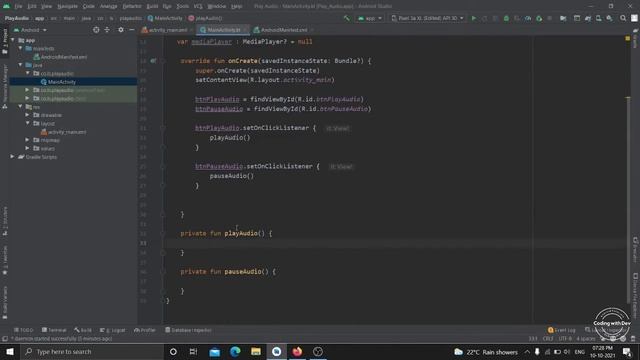Collapse the app module tree node
The height and width of the screenshot is (360, 640).
coord(13,40)
